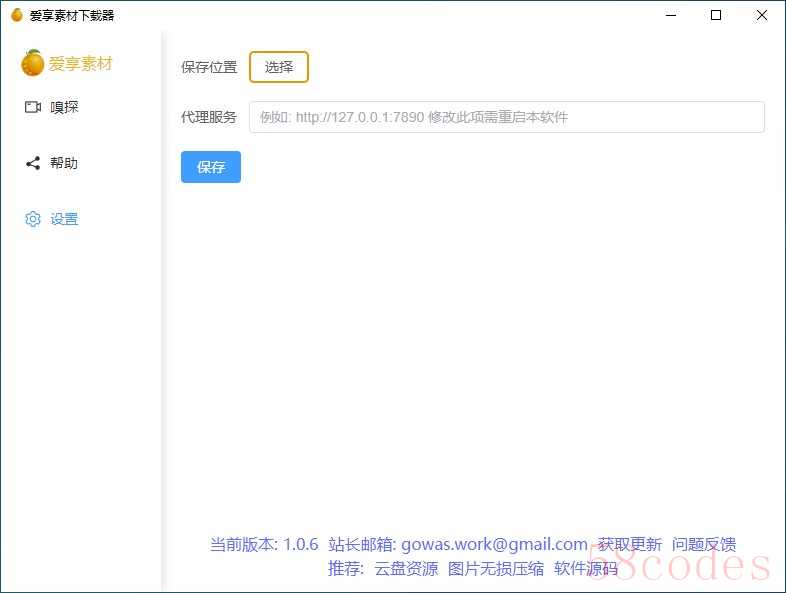The image size is (786, 593).
Task: Click the 推荐: label in footer
Action: (x=346, y=568)
